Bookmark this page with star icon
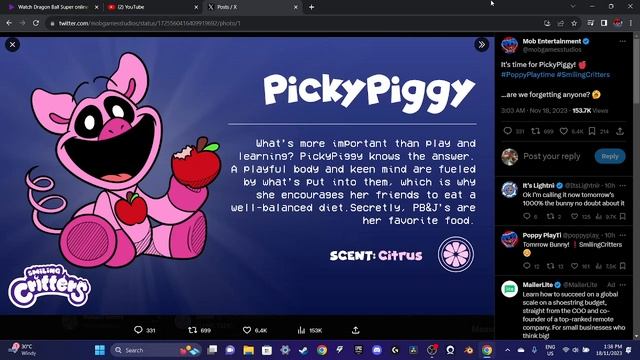This screenshot has height=360, width=640. [x=574, y=23]
